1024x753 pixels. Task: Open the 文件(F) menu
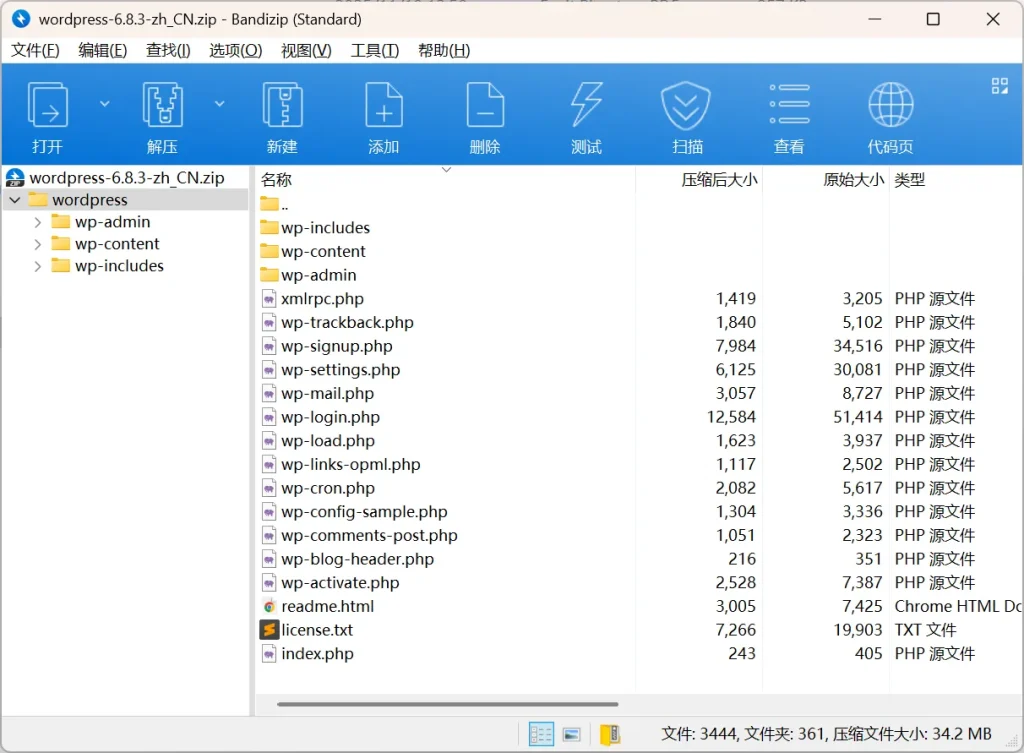coord(35,50)
